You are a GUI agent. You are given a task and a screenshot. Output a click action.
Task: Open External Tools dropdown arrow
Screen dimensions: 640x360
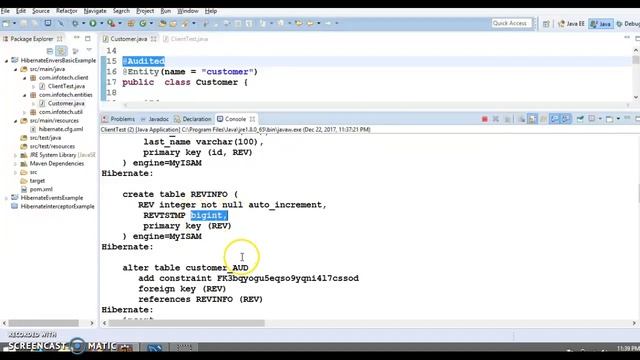120,23
